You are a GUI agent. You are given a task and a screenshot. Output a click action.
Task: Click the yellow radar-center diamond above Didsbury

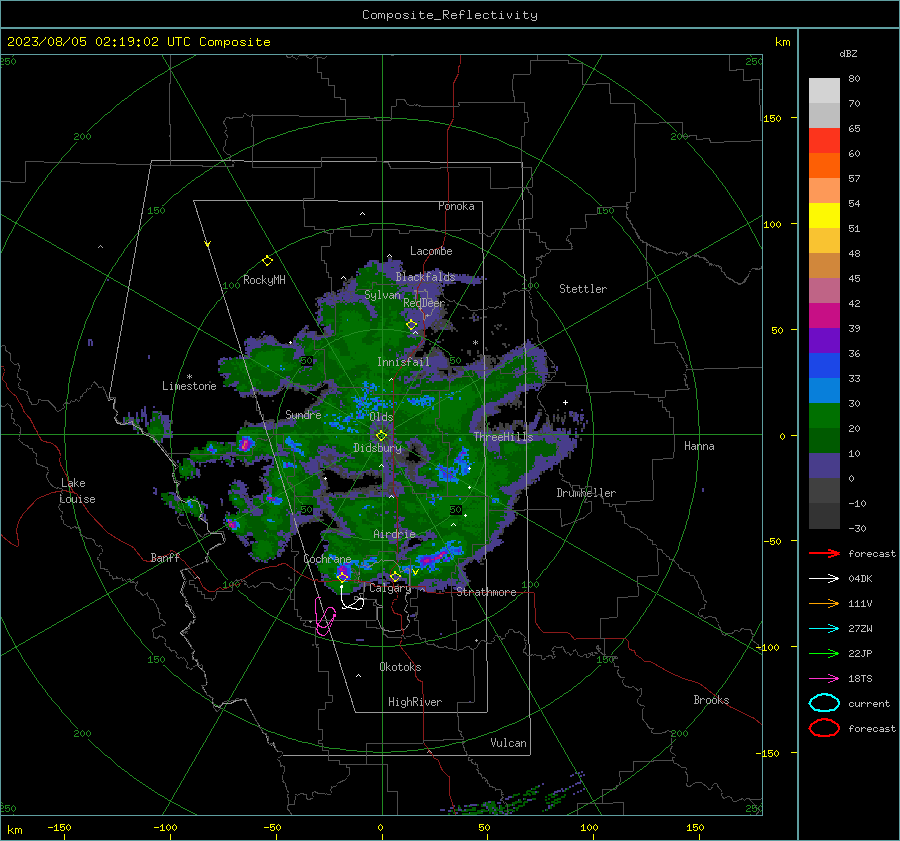pos(381,436)
